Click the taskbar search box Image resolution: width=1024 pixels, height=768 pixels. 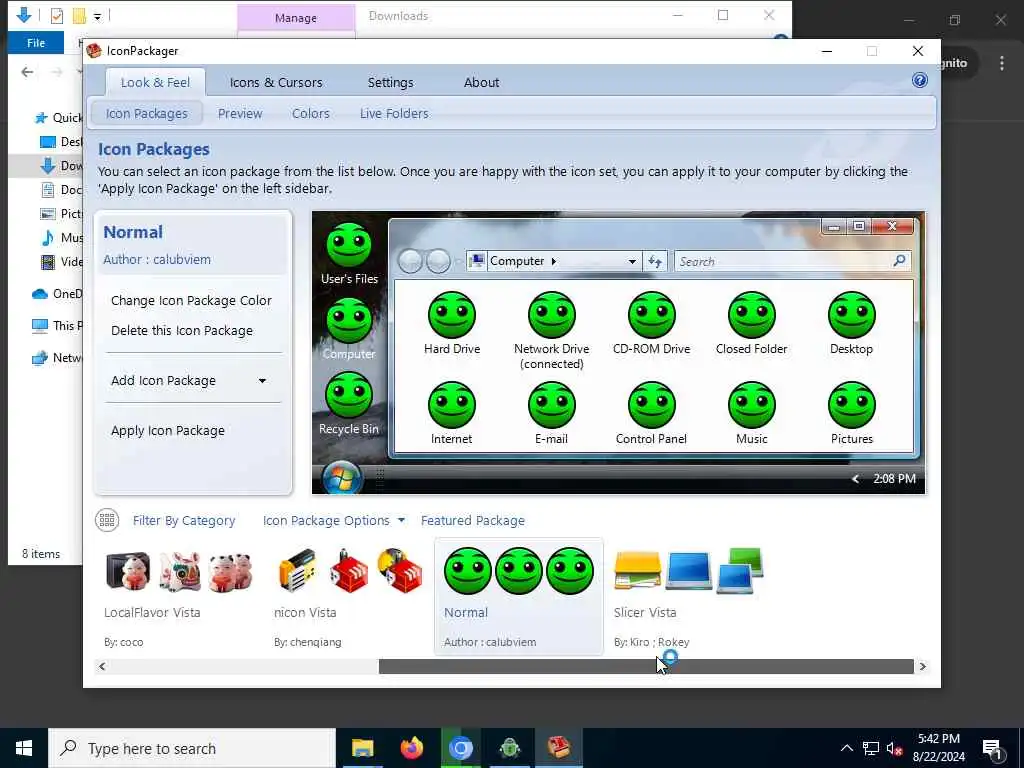[x=192, y=748]
